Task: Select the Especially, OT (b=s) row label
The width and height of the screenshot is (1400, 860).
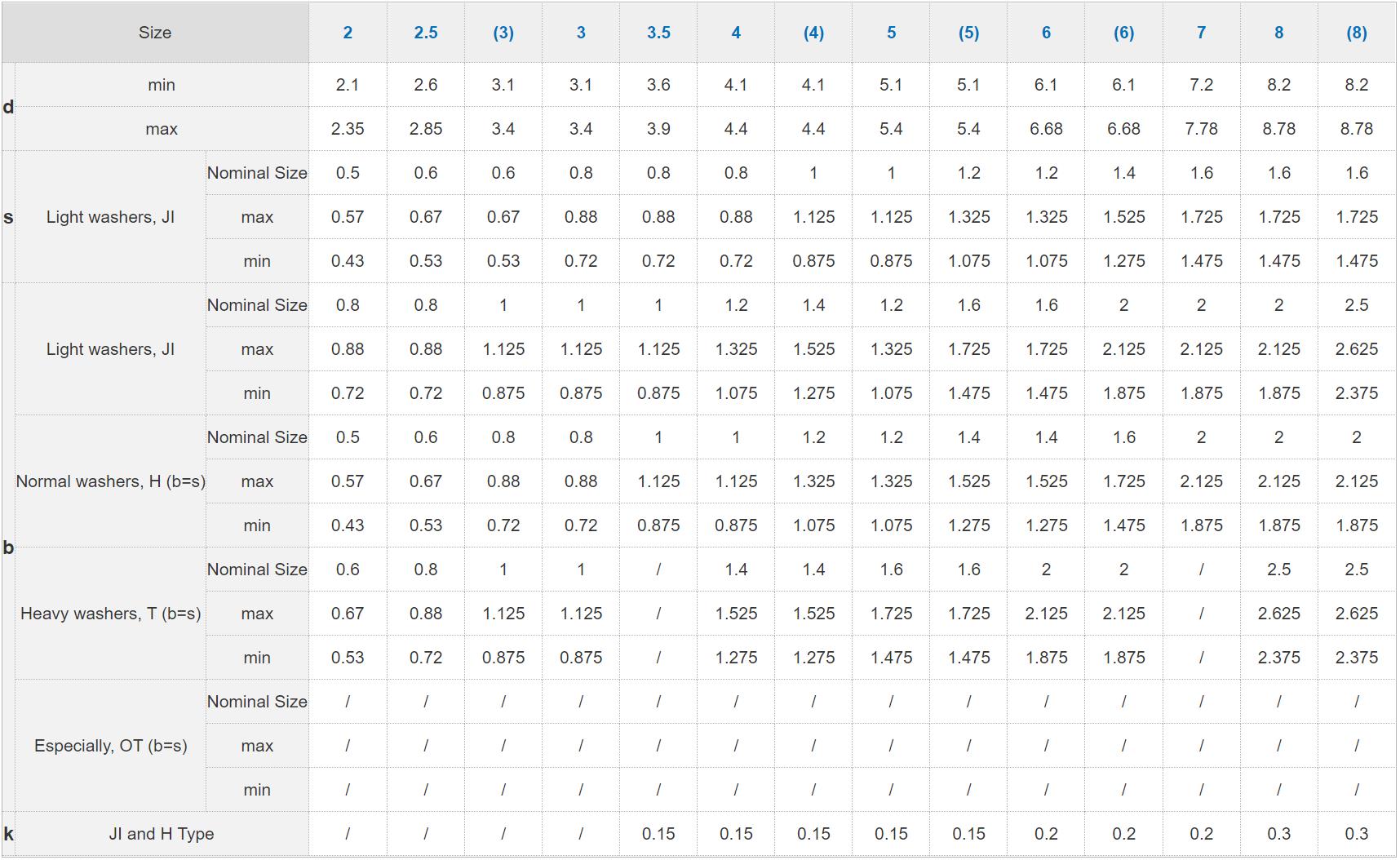Action: point(111,746)
